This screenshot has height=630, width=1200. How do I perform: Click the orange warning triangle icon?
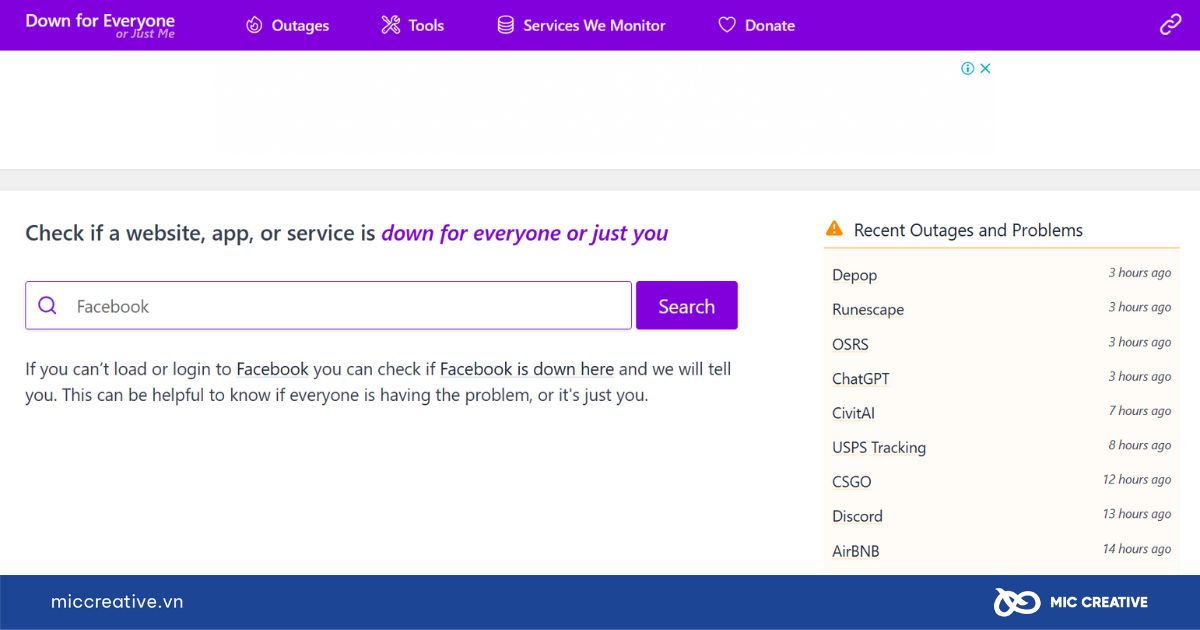(834, 229)
